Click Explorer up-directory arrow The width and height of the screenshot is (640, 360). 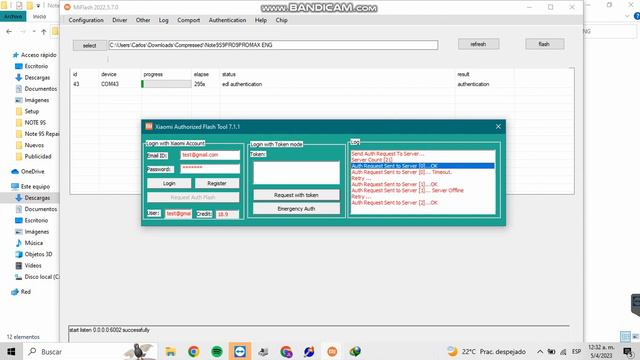44,31
